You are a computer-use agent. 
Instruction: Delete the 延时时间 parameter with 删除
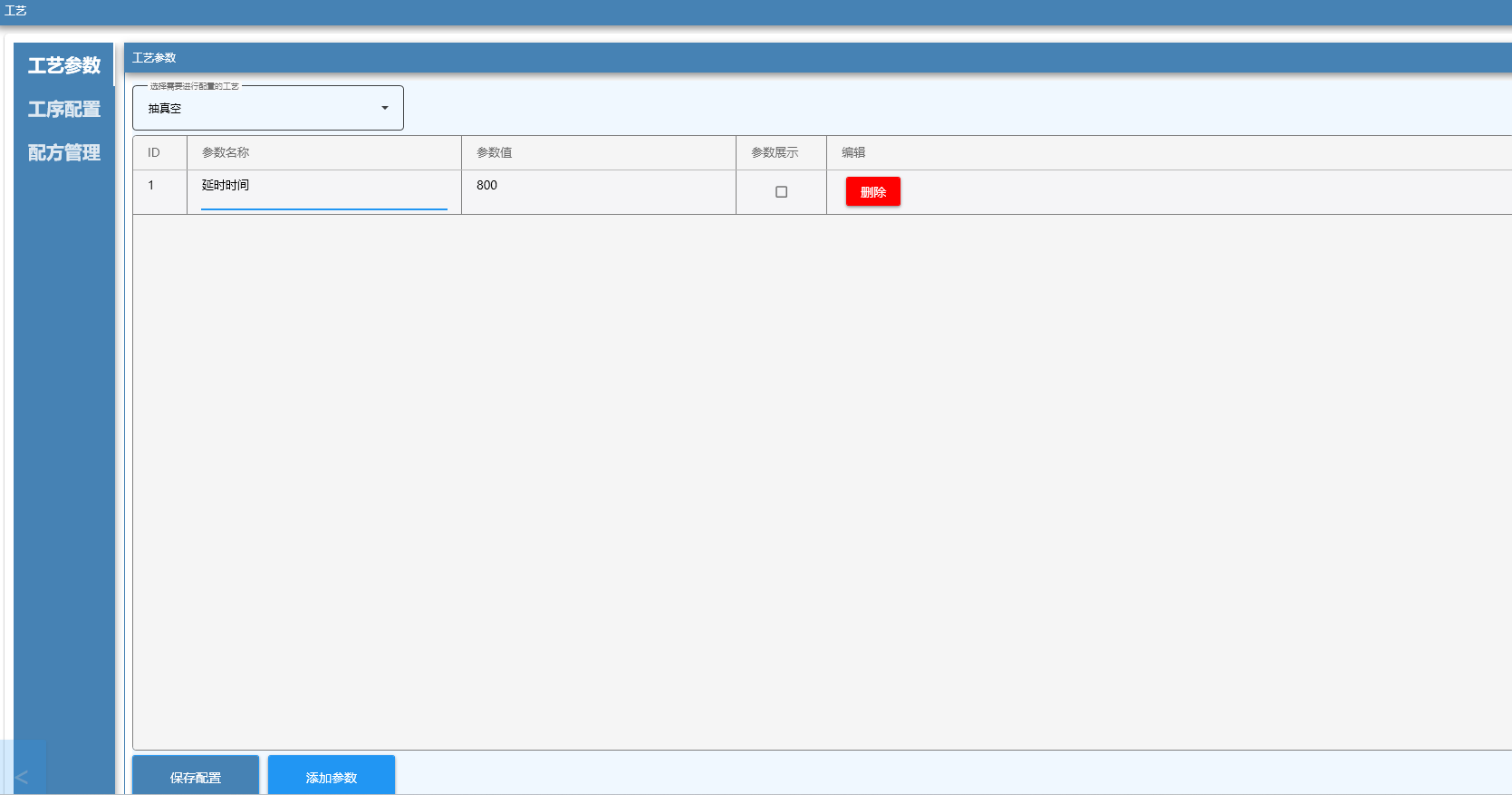click(x=873, y=192)
